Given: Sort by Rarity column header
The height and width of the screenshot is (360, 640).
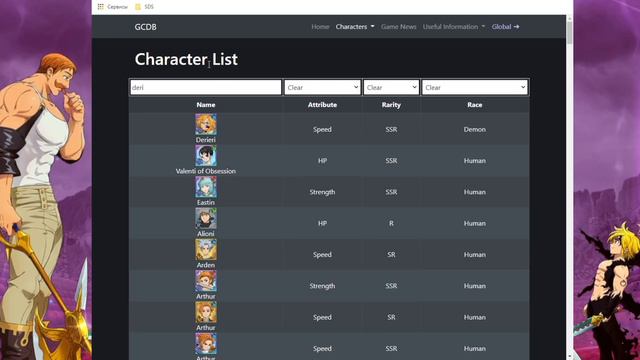Looking at the screenshot, I should pos(391,105).
